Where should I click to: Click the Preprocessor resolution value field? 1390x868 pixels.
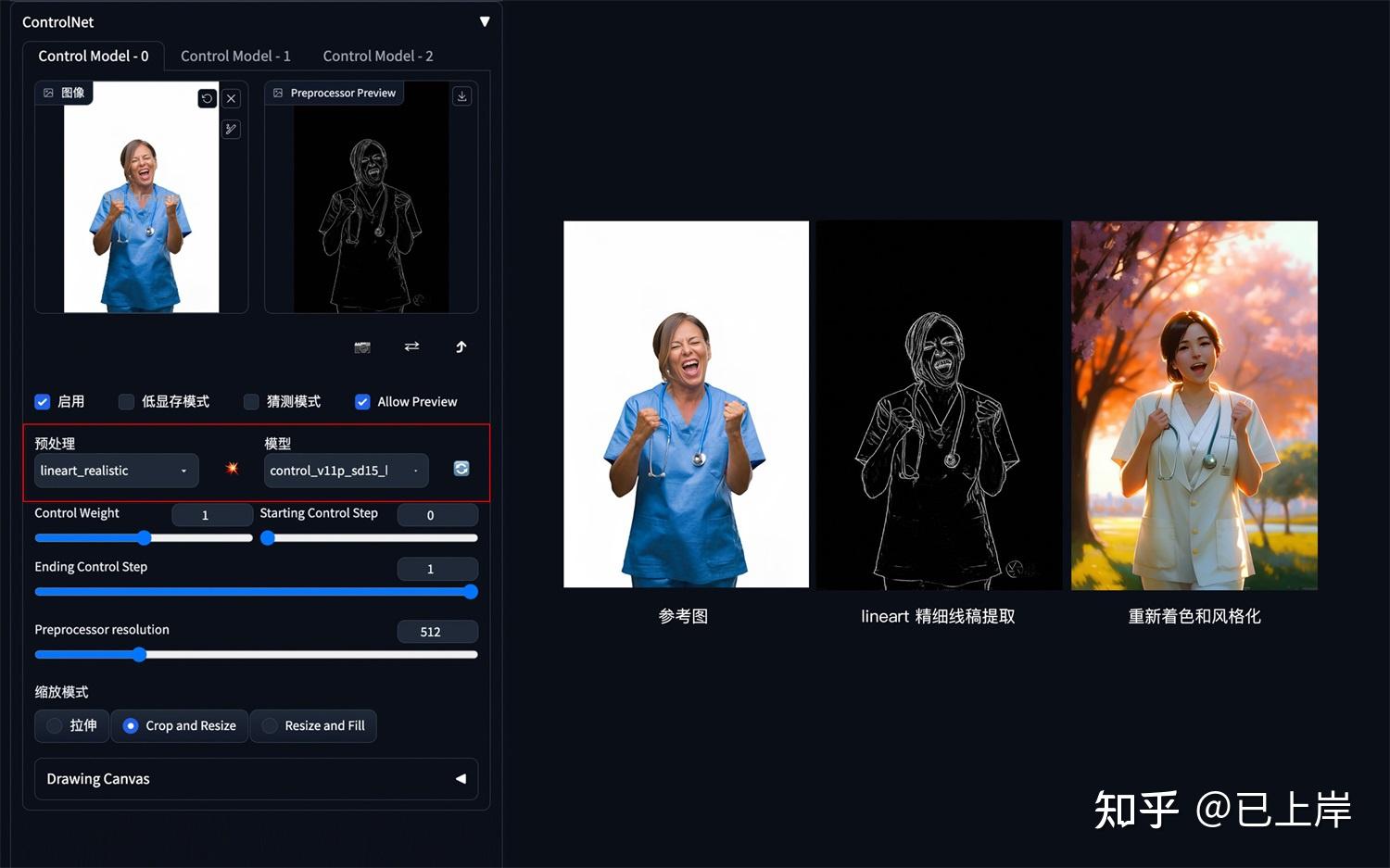point(437,631)
